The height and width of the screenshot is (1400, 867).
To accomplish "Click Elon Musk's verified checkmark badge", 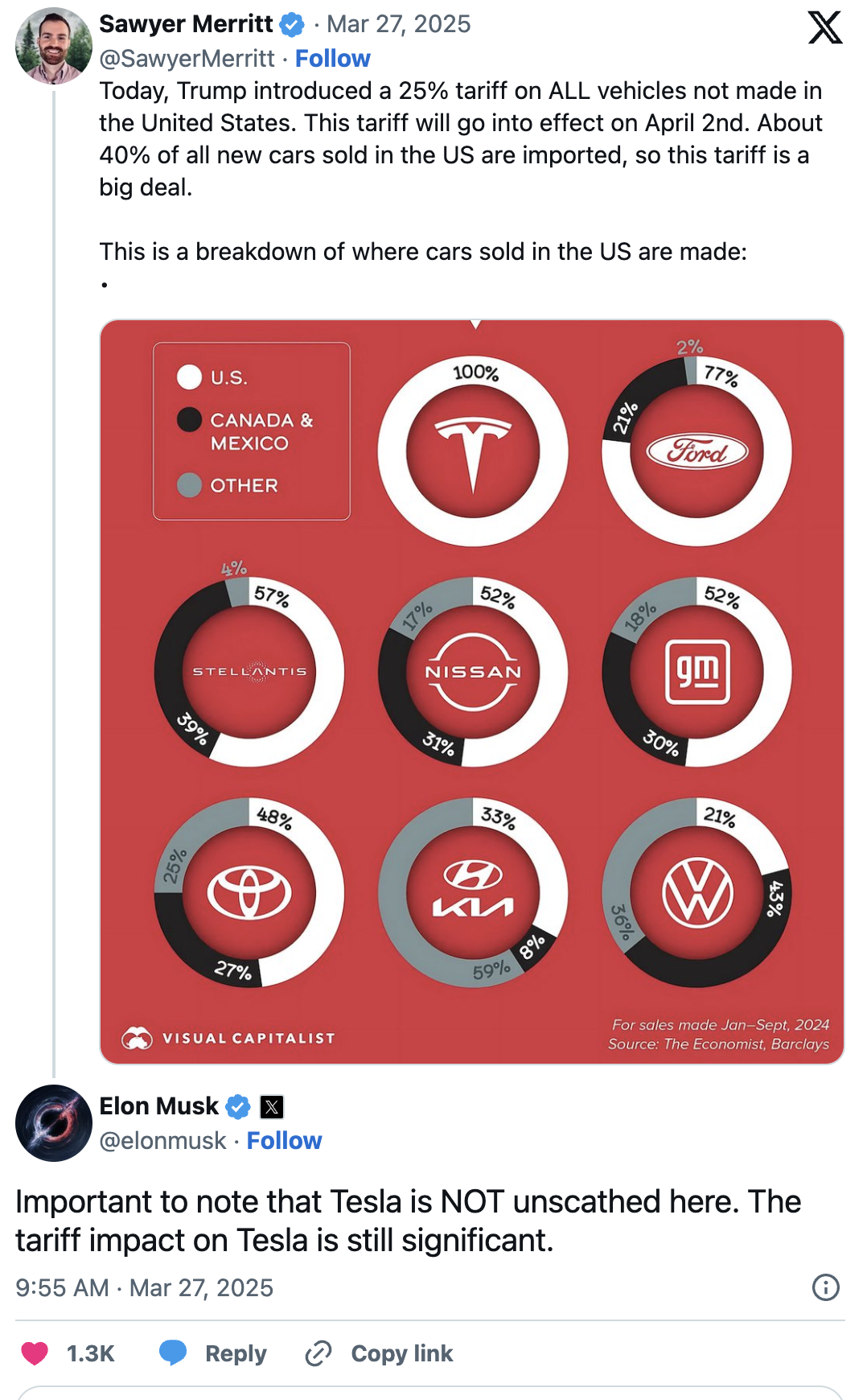I will pyautogui.click(x=238, y=1107).
